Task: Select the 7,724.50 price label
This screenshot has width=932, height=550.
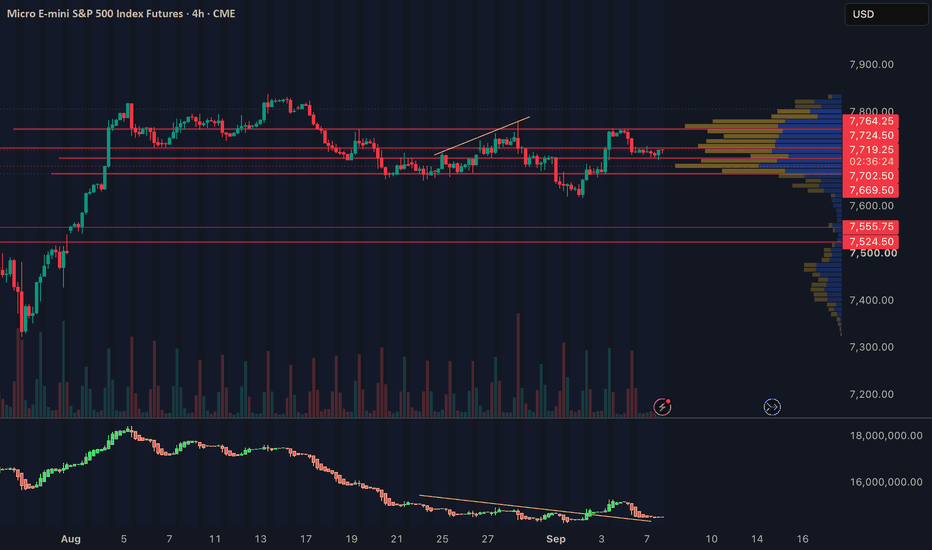Action: pos(871,136)
